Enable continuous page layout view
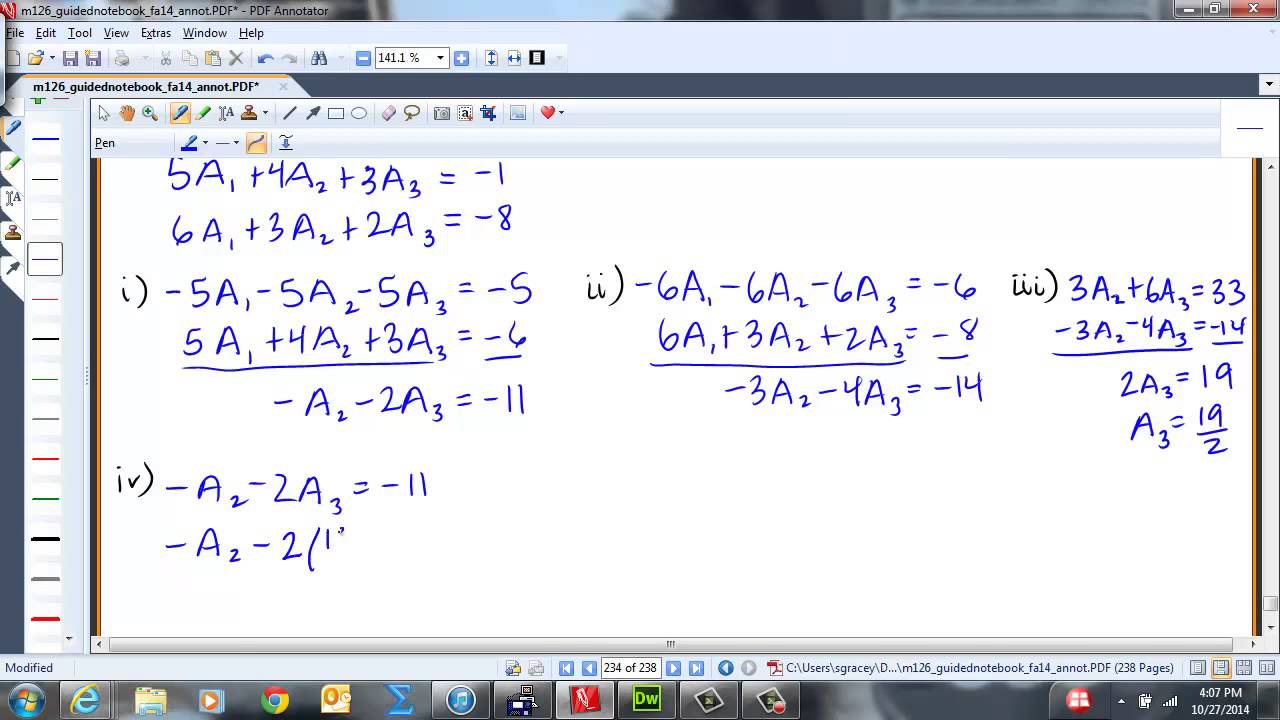This screenshot has width=1280, height=720. click(1220, 668)
